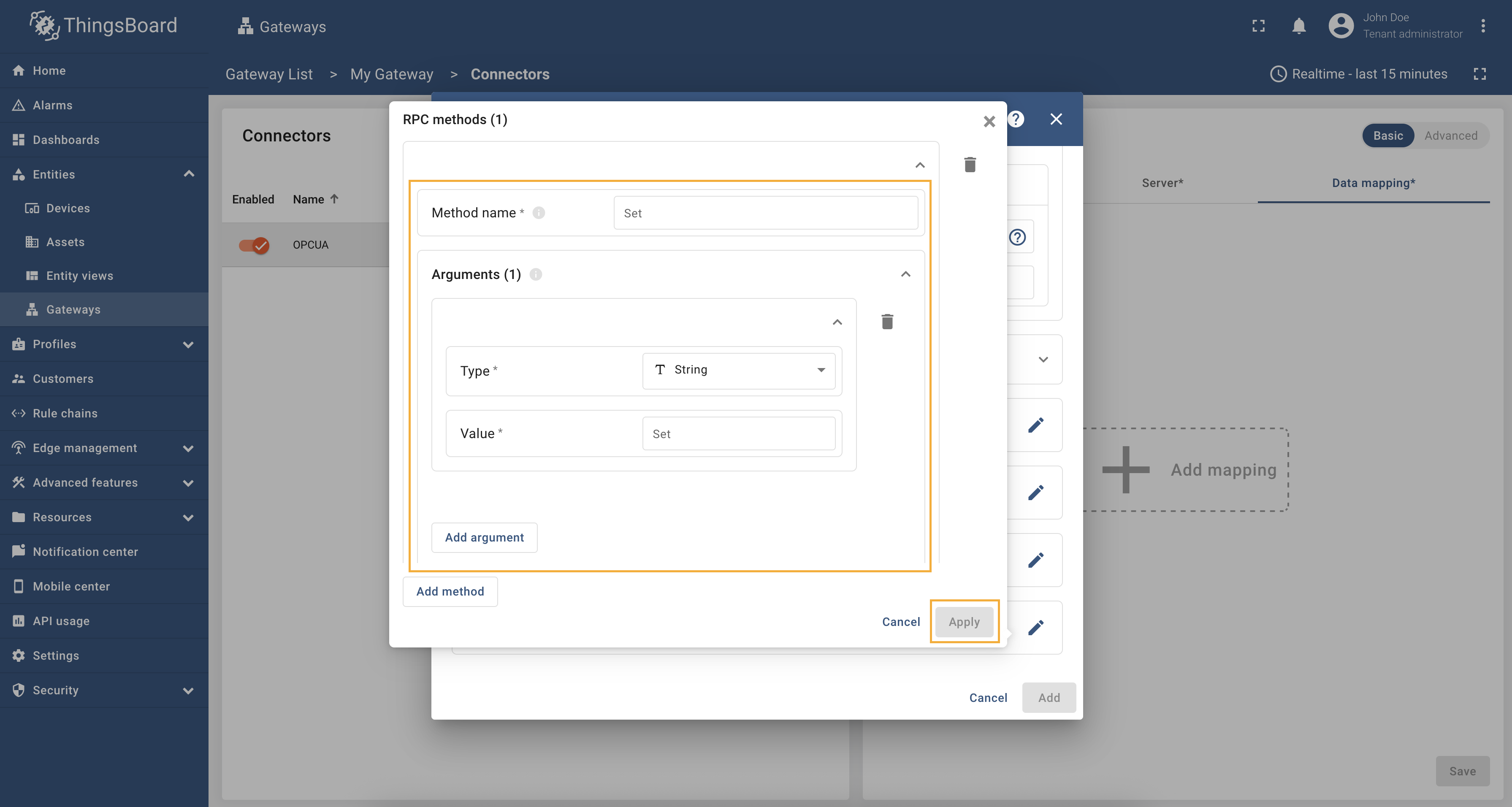The width and height of the screenshot is (1512, 807).
Task: Delete the argument using its trash icon
Action: (887, 322)
